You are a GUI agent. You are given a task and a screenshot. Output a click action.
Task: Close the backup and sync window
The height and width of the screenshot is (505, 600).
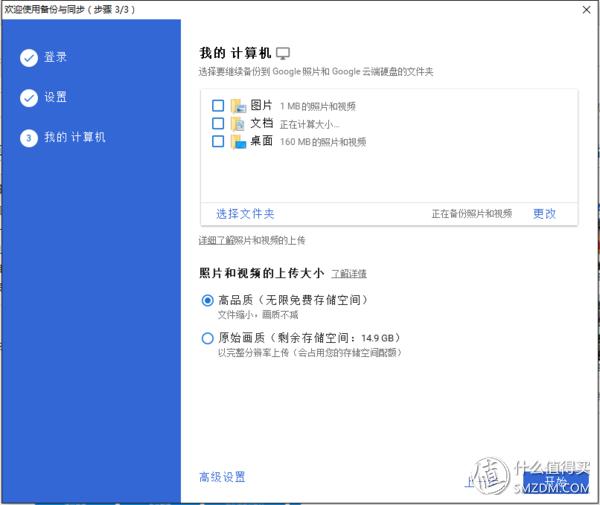586,10
